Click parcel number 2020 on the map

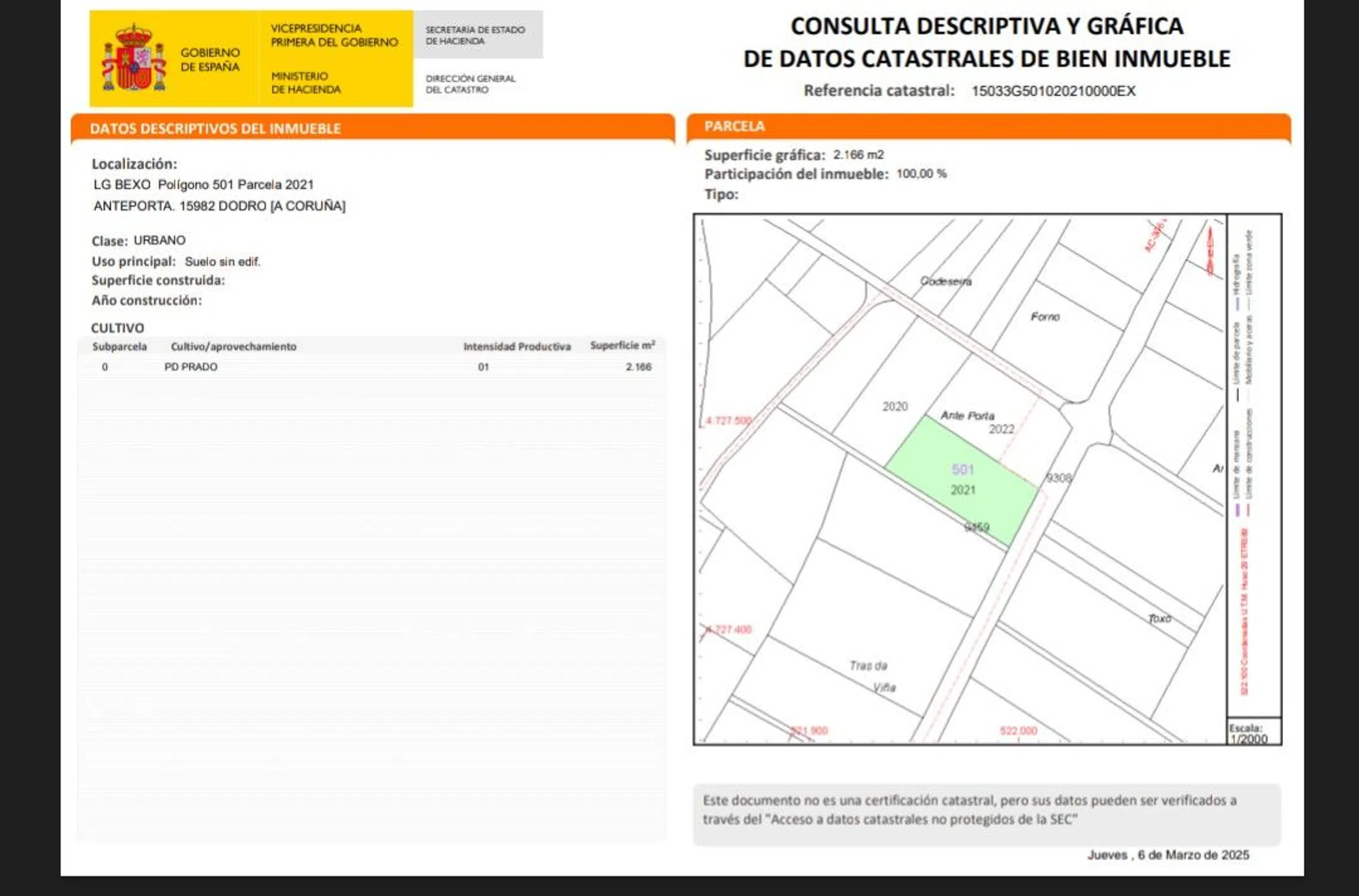tap(894, 406)
